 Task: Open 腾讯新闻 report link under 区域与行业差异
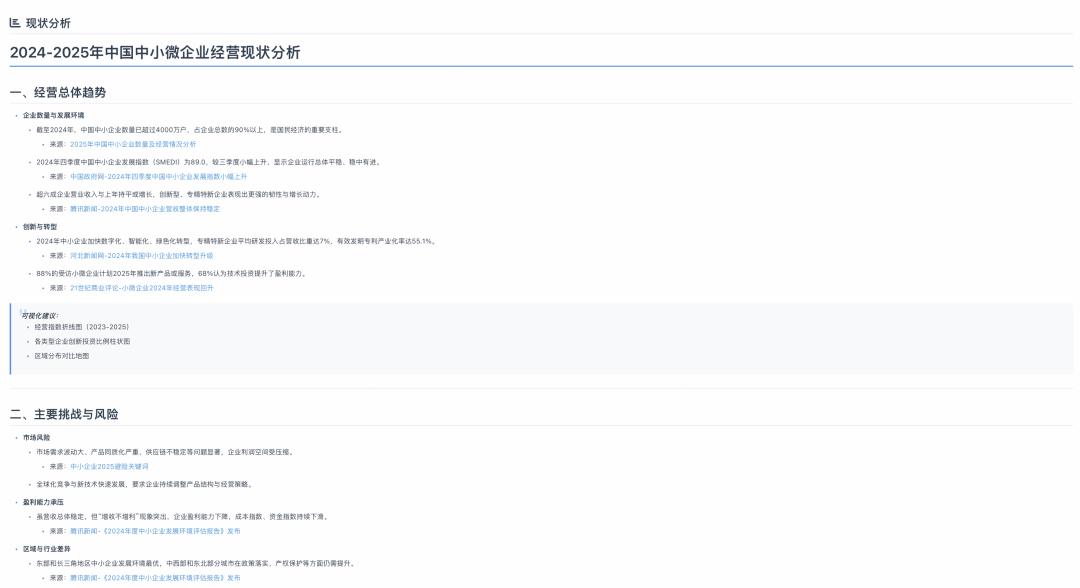tap(155, 578)
